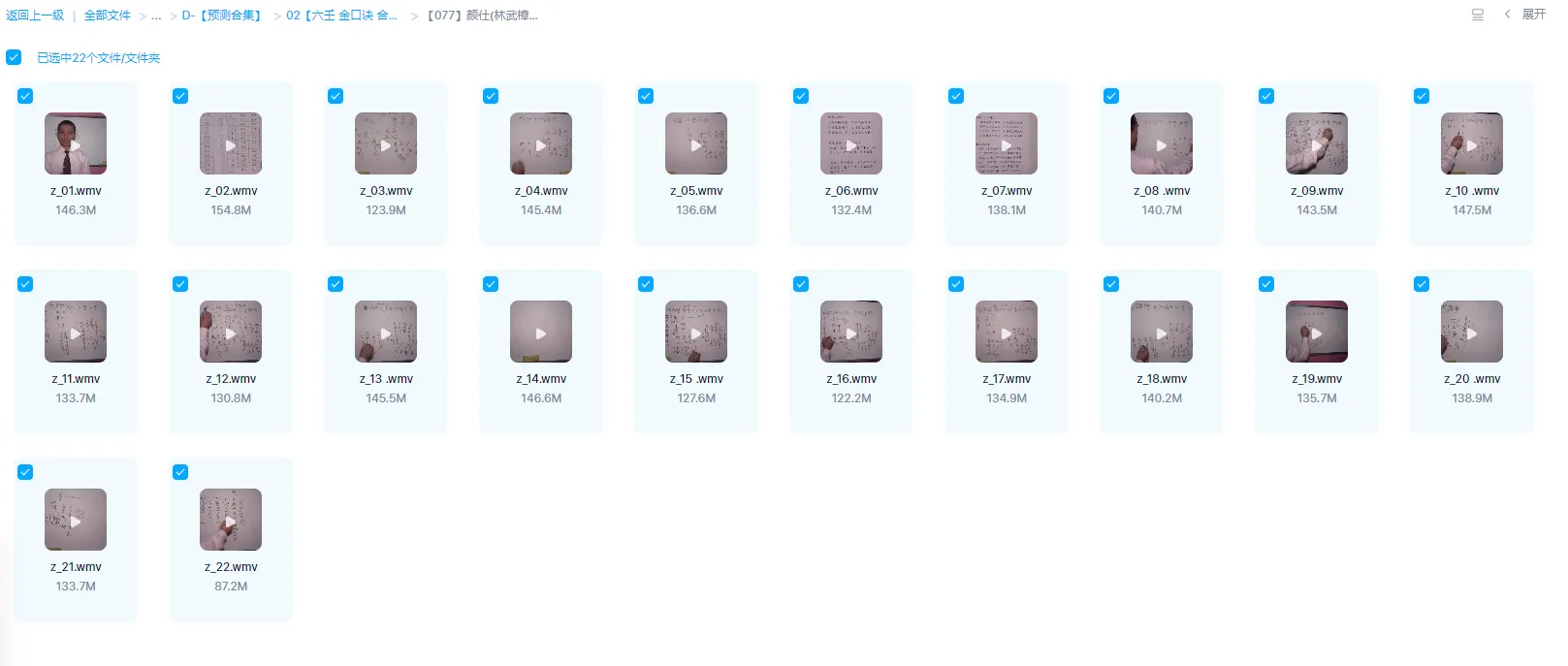The width and height of the screenshot is (1568, 666).
Task: Open the 02【六壬 金口诀 合... breadcrumb
Action: tap(341, 16)
